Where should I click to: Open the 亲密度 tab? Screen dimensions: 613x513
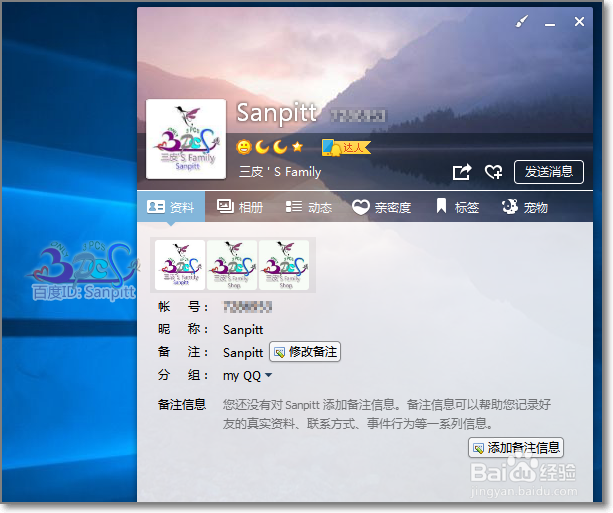point(382,207)
